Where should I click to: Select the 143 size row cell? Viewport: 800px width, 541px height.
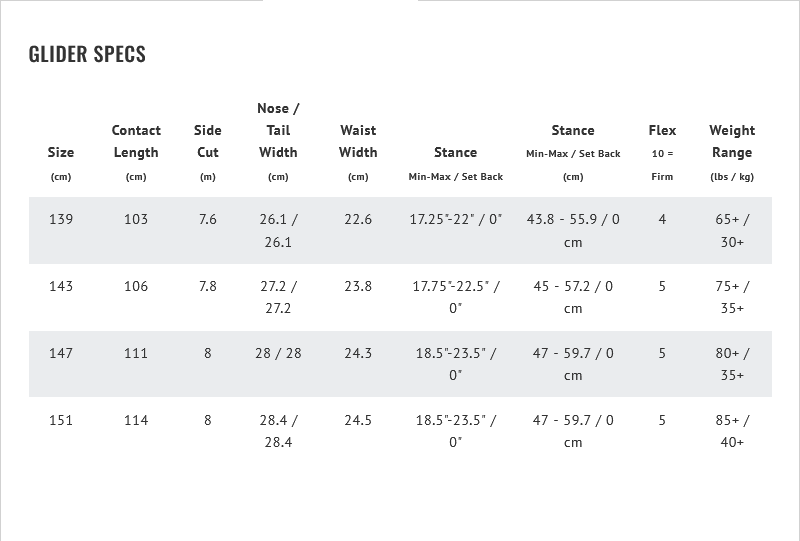[61, 286]
